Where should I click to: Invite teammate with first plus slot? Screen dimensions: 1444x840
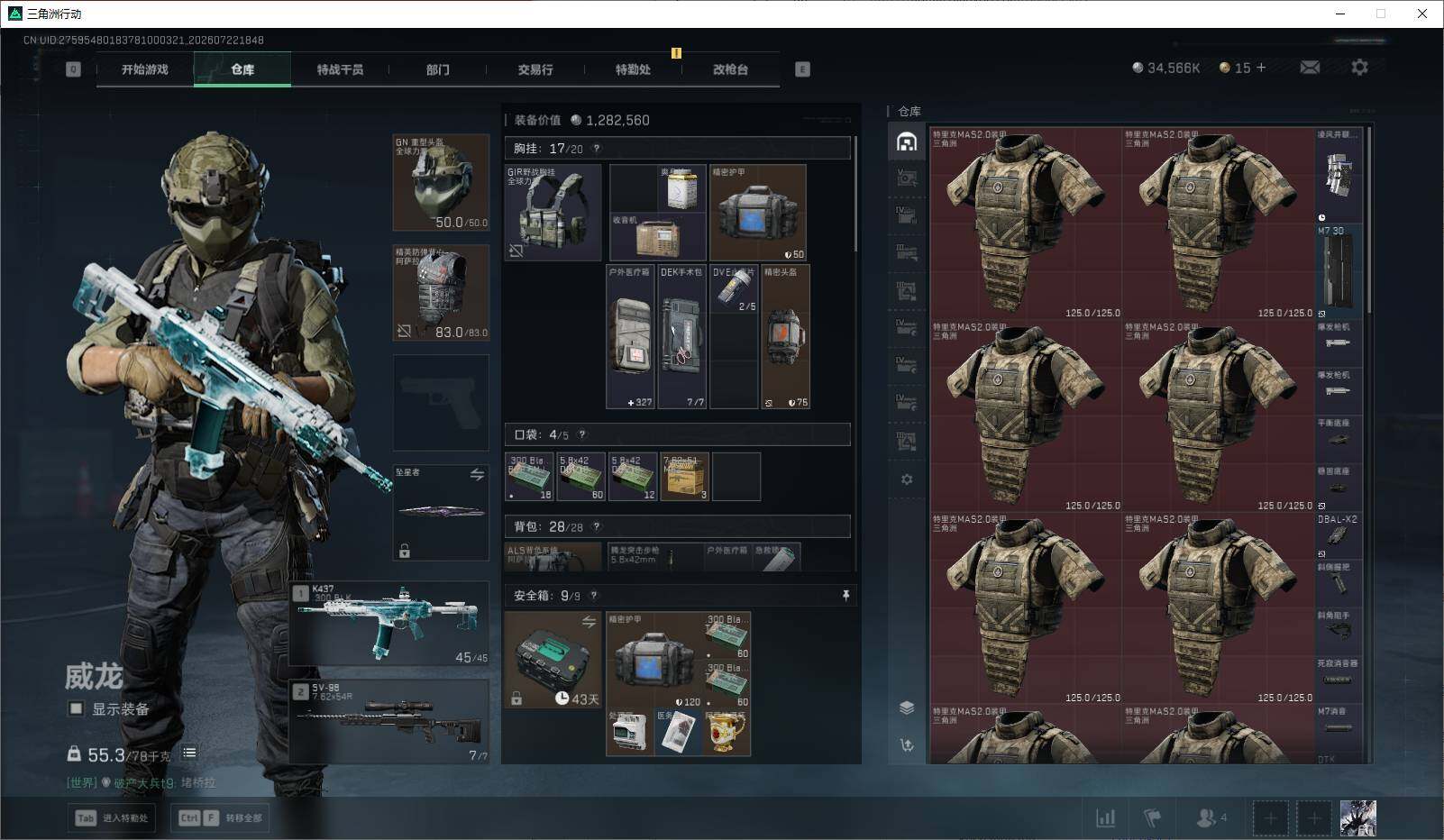[1270, 818]
